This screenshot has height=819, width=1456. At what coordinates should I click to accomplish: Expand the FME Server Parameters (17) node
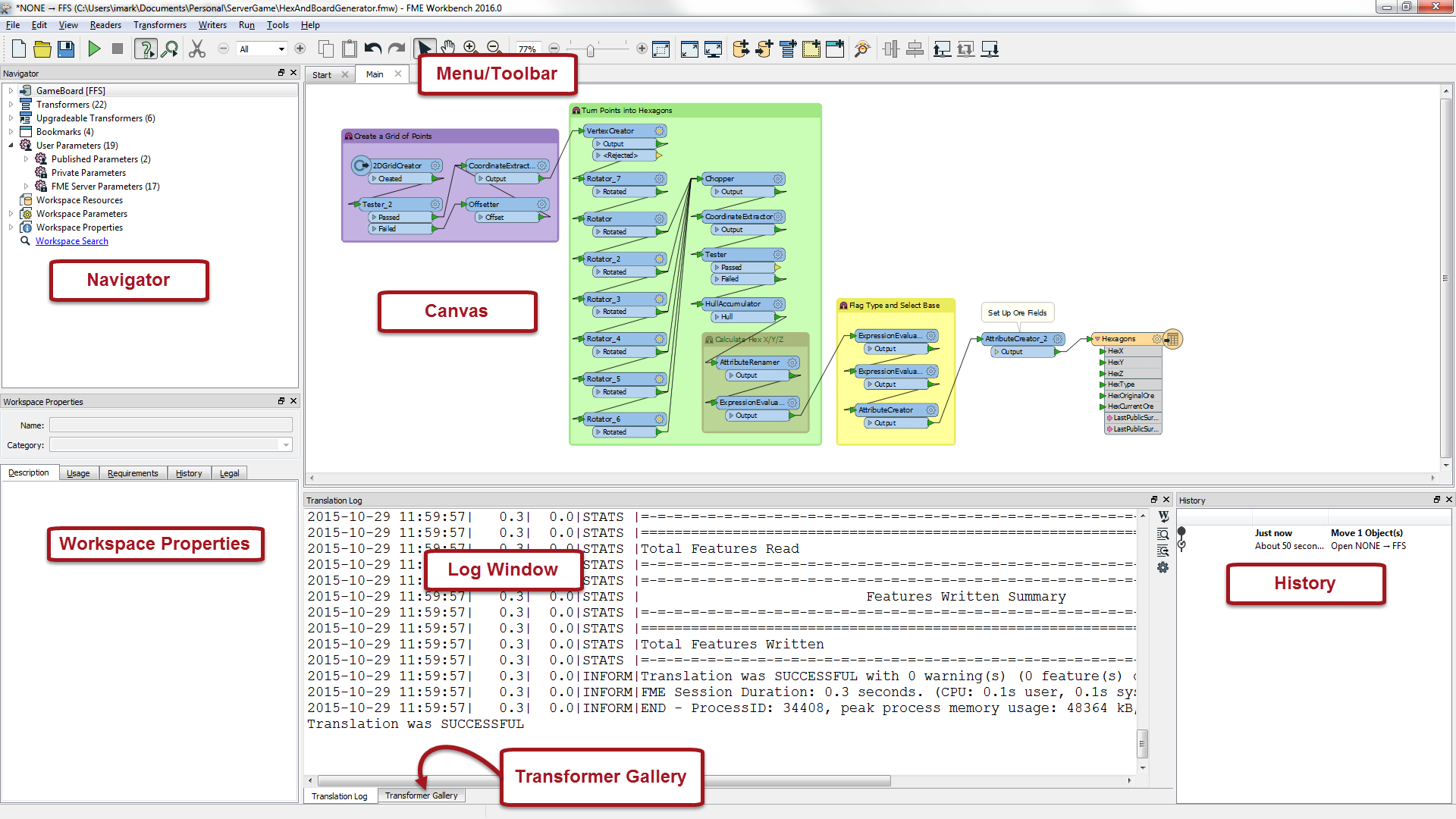pos(26,187)
